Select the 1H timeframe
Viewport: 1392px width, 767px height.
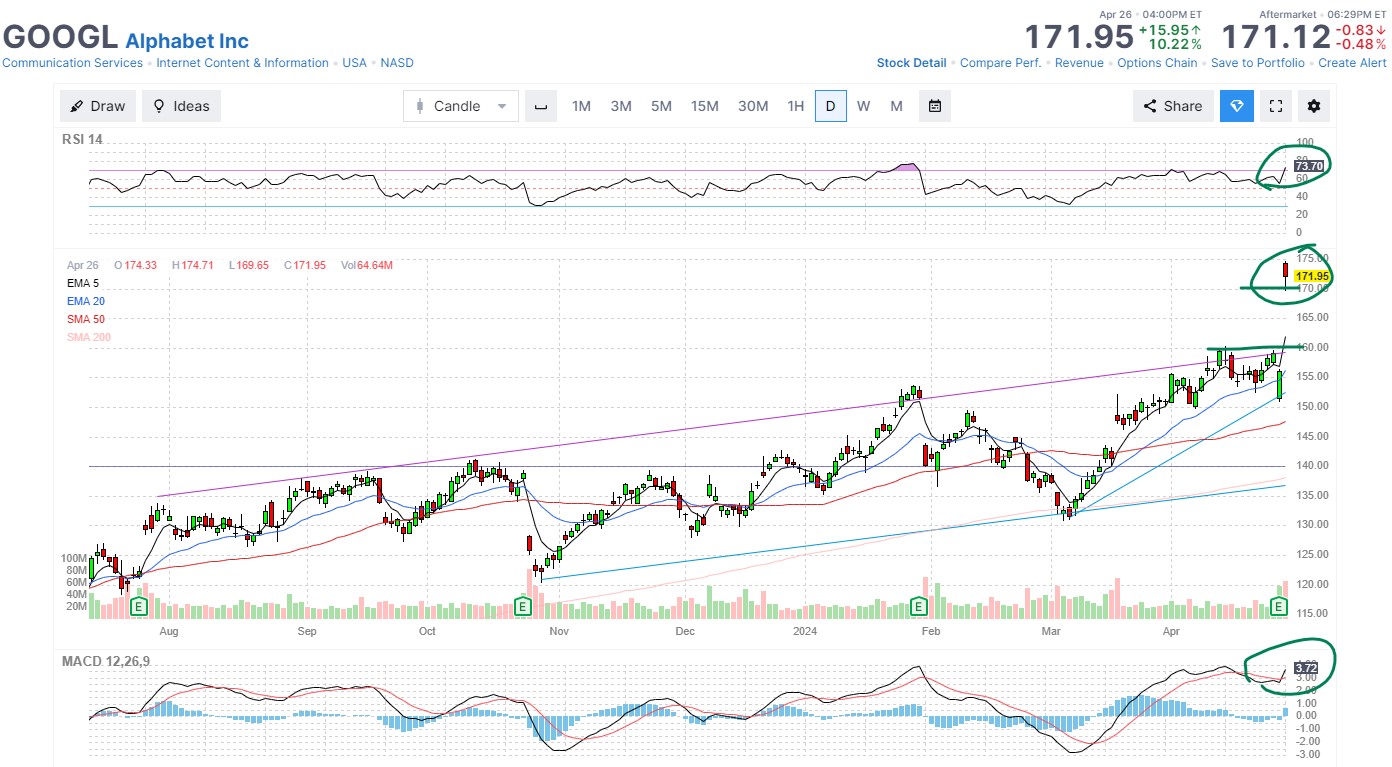(795, 106)
